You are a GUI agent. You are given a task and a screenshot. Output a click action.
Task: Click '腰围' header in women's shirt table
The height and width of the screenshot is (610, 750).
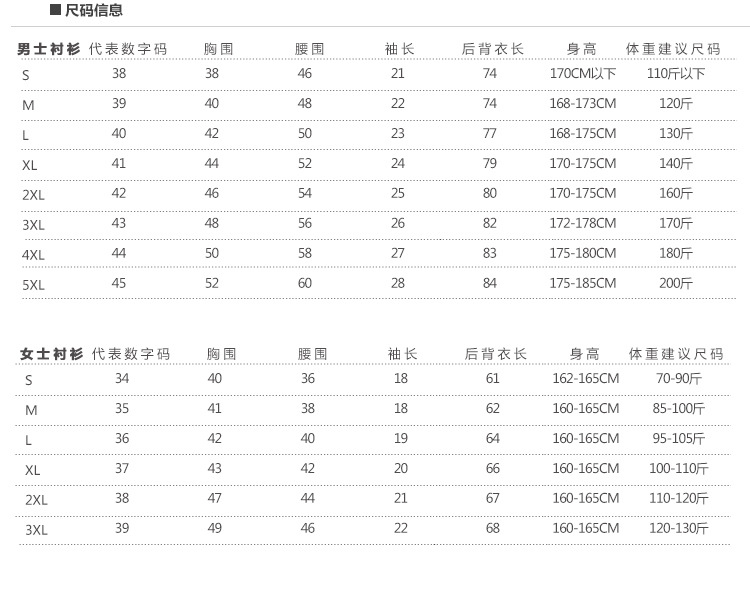tap(312, 355)
